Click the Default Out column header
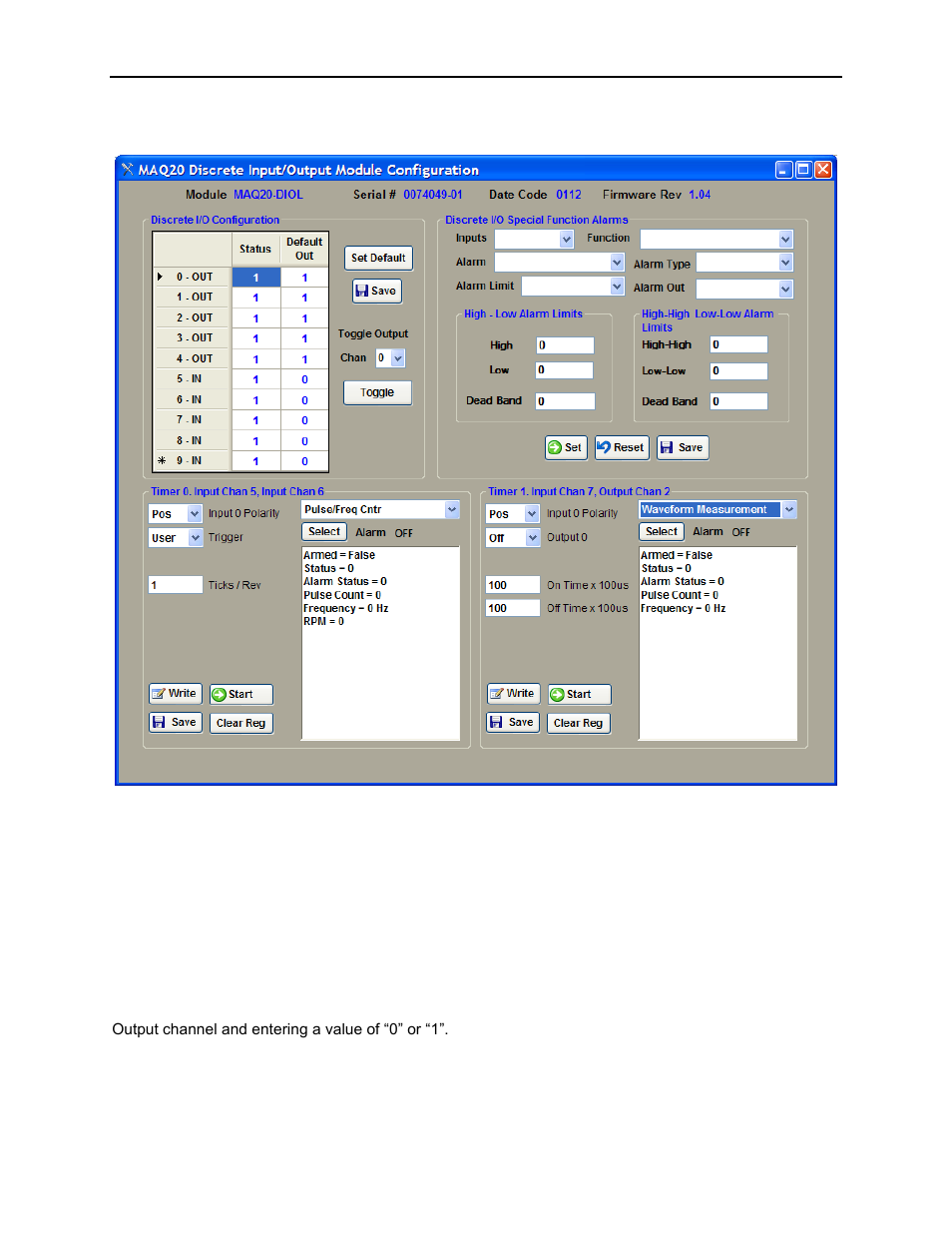The height and width of the screenshot is (1233, 952). pyautogui.click(x=304, y=250)
